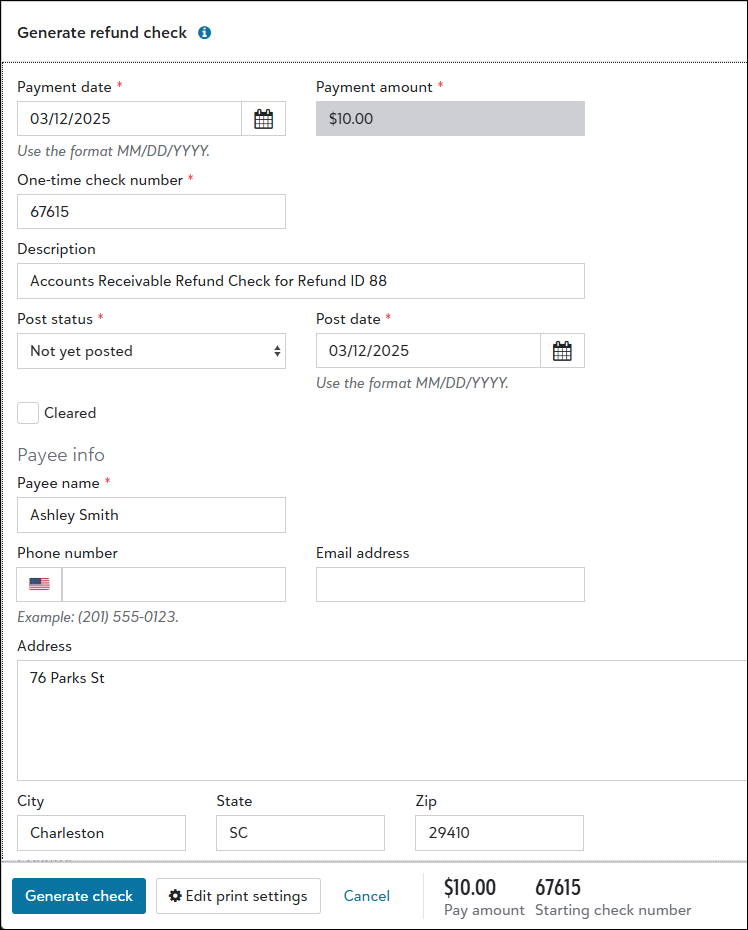The height and width of the screenshot is (930, 748).
Task: Click the State field showing SC
Action: tap(300, 833)
